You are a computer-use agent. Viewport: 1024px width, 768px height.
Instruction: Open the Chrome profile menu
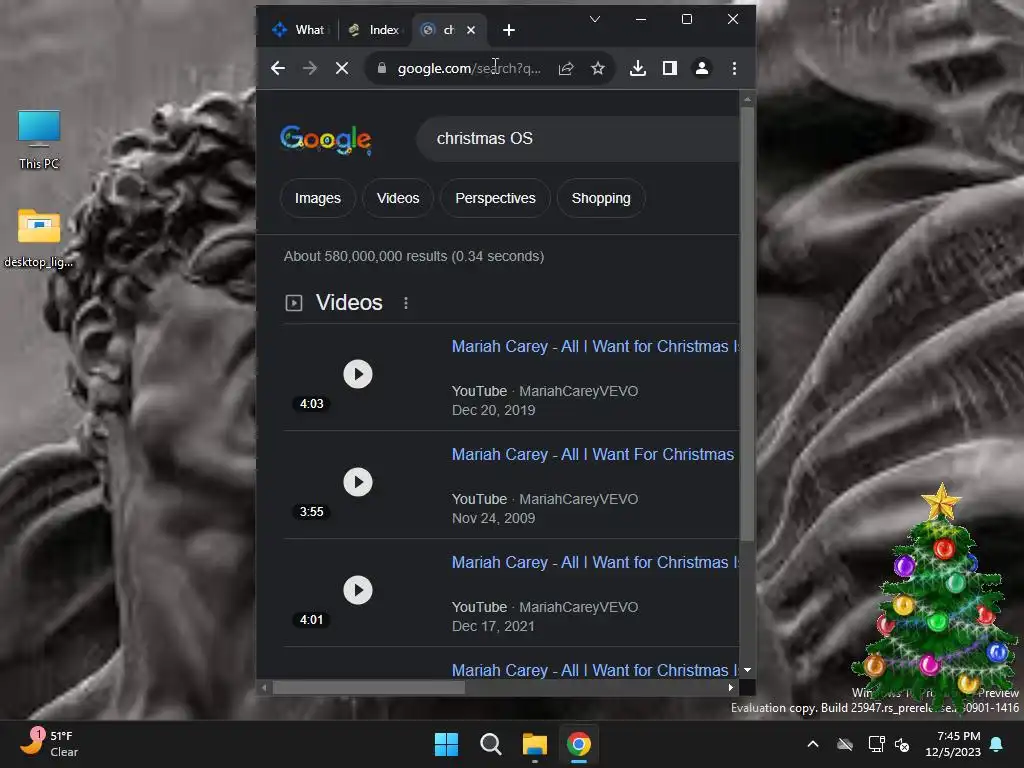pos(702,68)
